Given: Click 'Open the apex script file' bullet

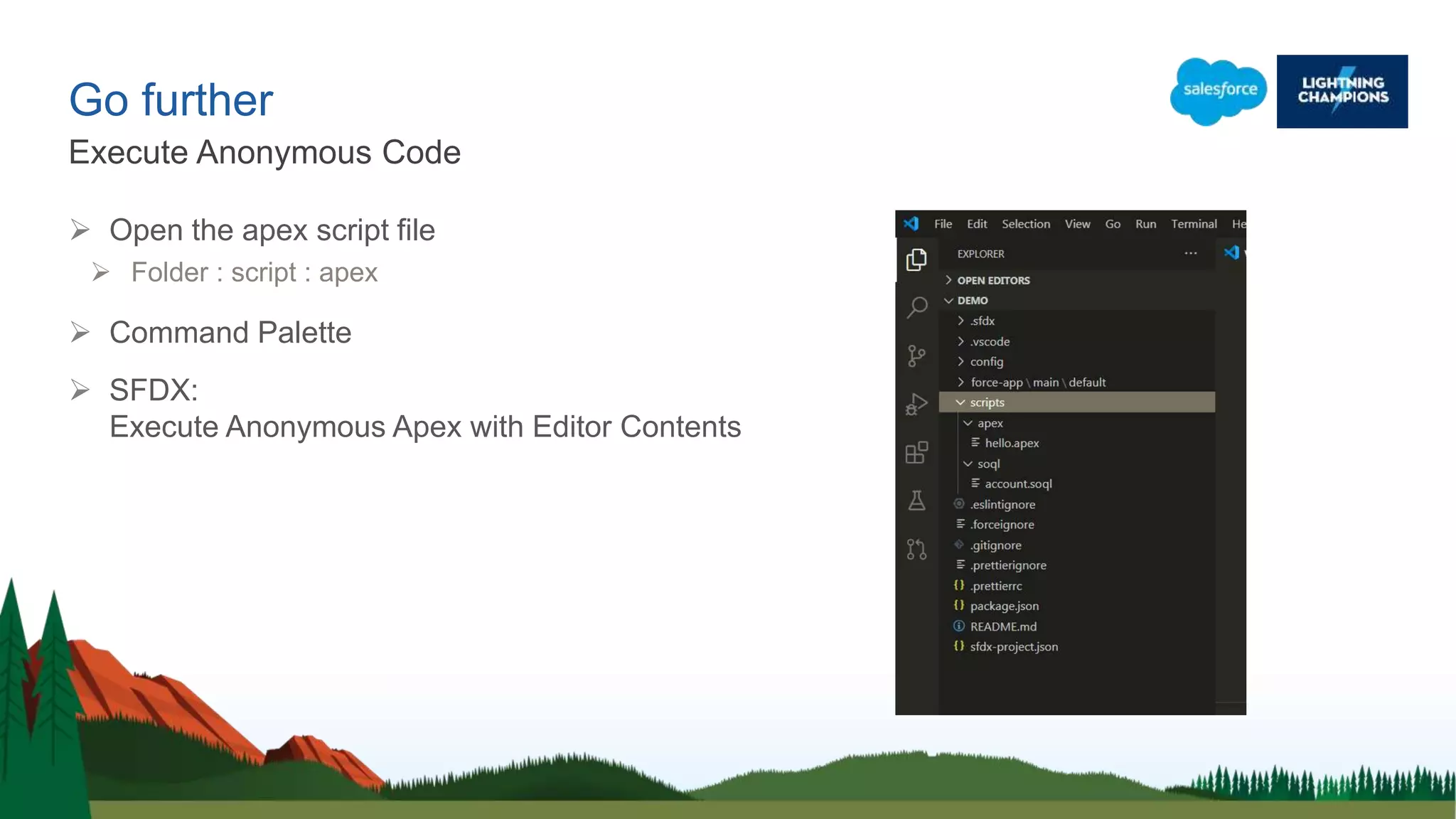Looking at the screenshot, I should click(272, 230).
